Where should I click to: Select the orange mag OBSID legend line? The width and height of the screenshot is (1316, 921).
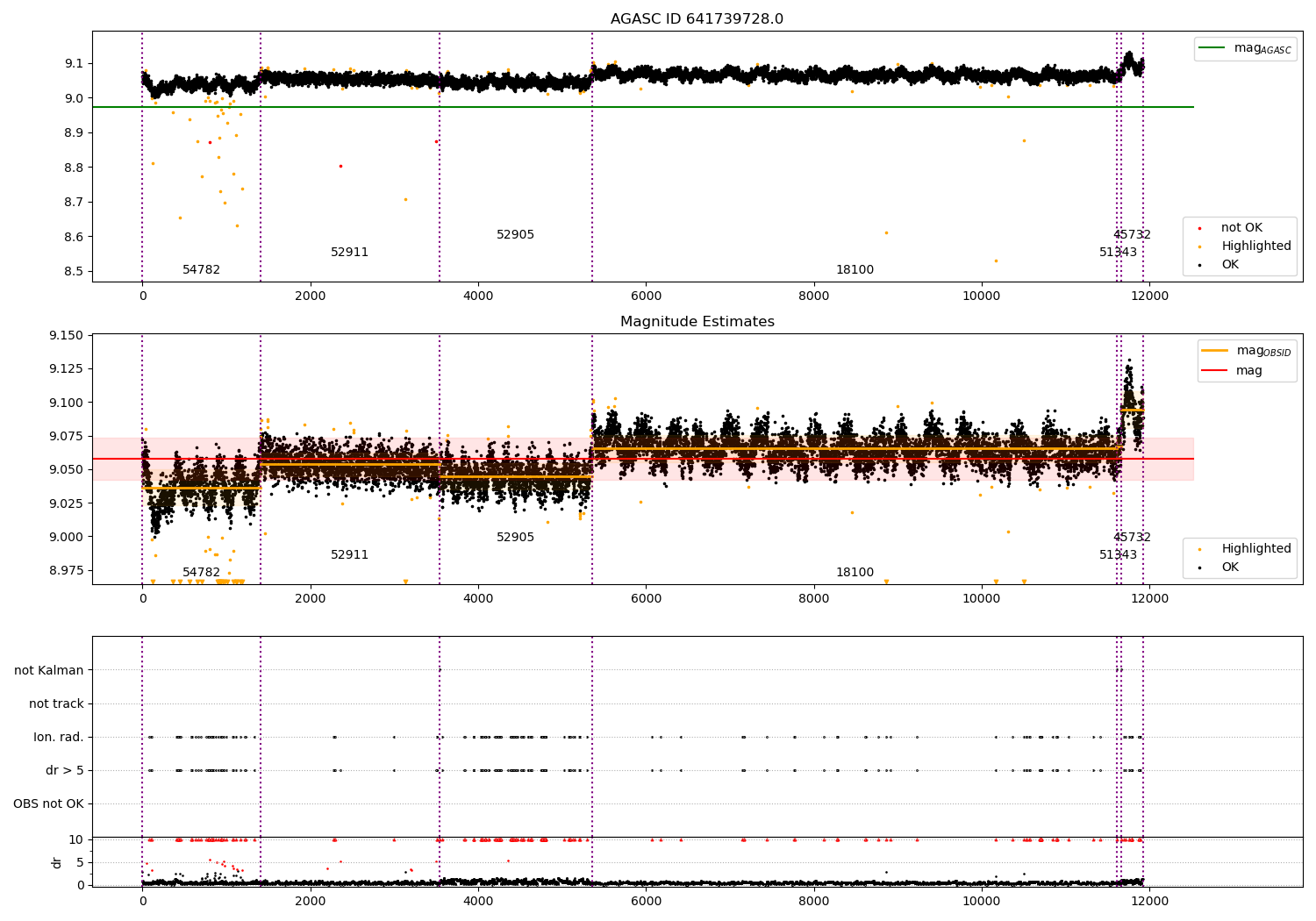[1246, 351]
